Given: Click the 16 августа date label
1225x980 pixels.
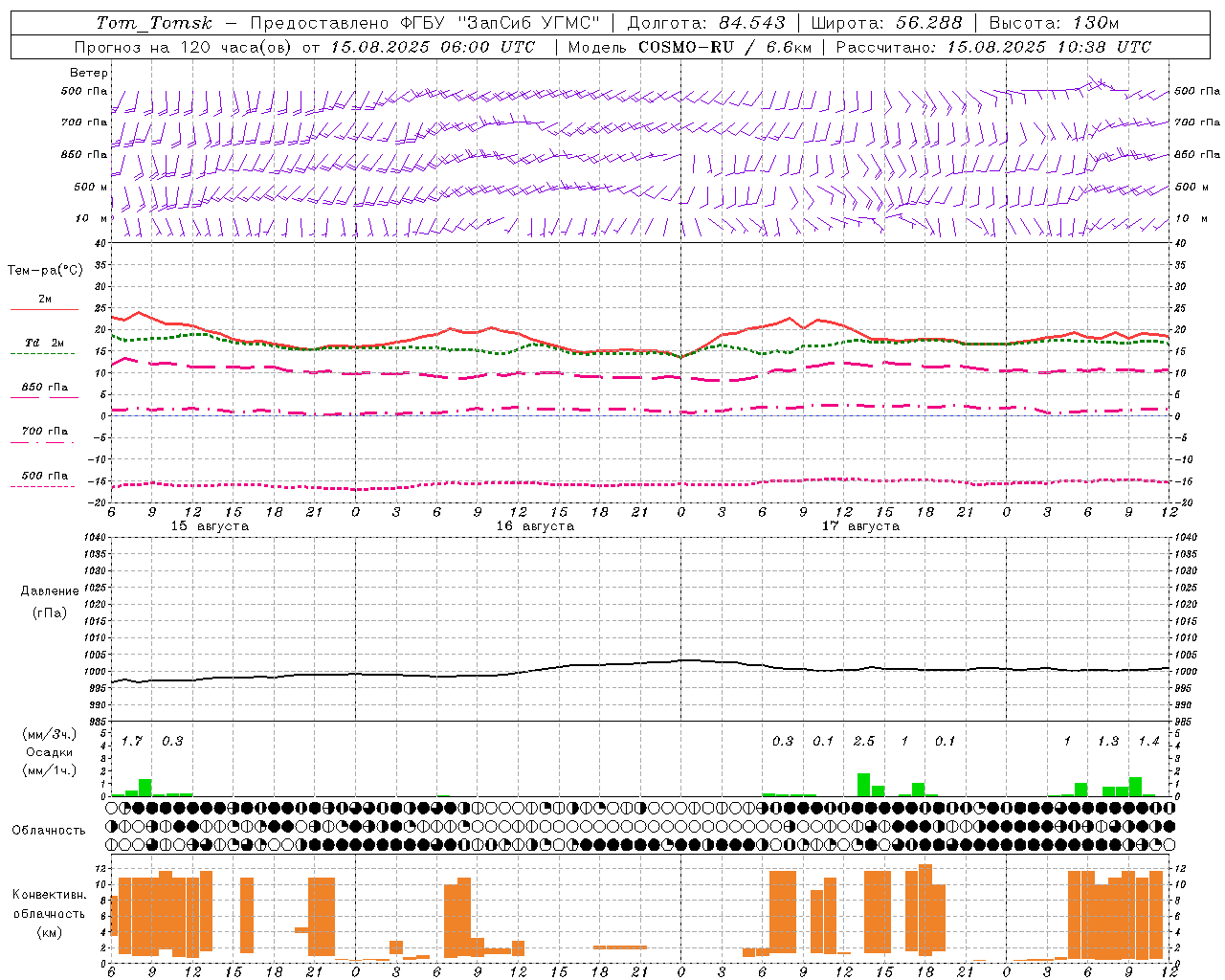Looking at the screenshot, I should [x=535, y=526].
